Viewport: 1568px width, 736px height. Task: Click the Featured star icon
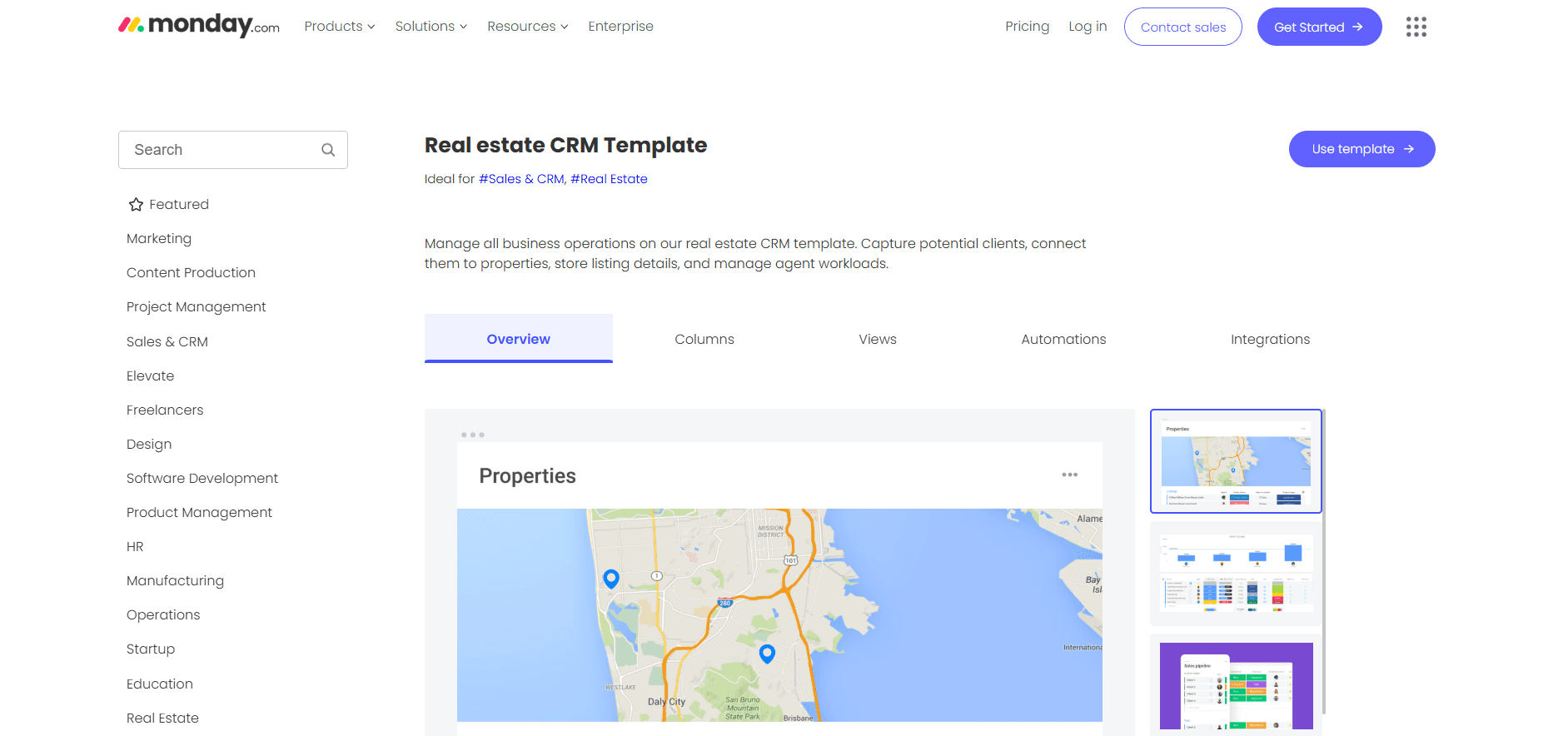[136, 205]
